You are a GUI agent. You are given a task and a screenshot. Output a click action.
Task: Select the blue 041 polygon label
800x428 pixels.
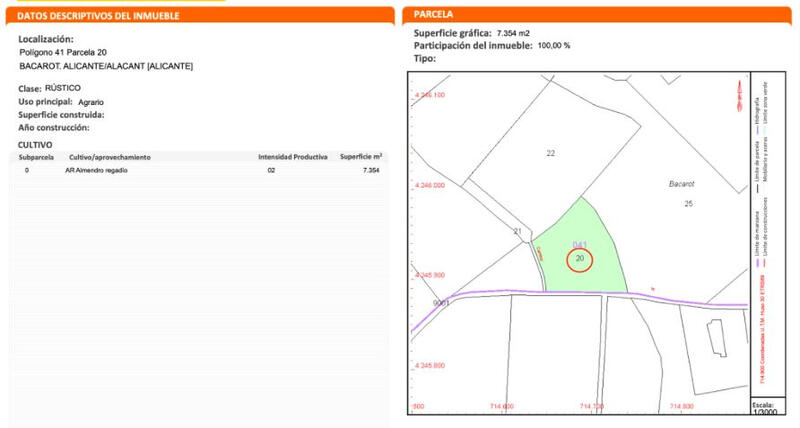coord(579,245)
